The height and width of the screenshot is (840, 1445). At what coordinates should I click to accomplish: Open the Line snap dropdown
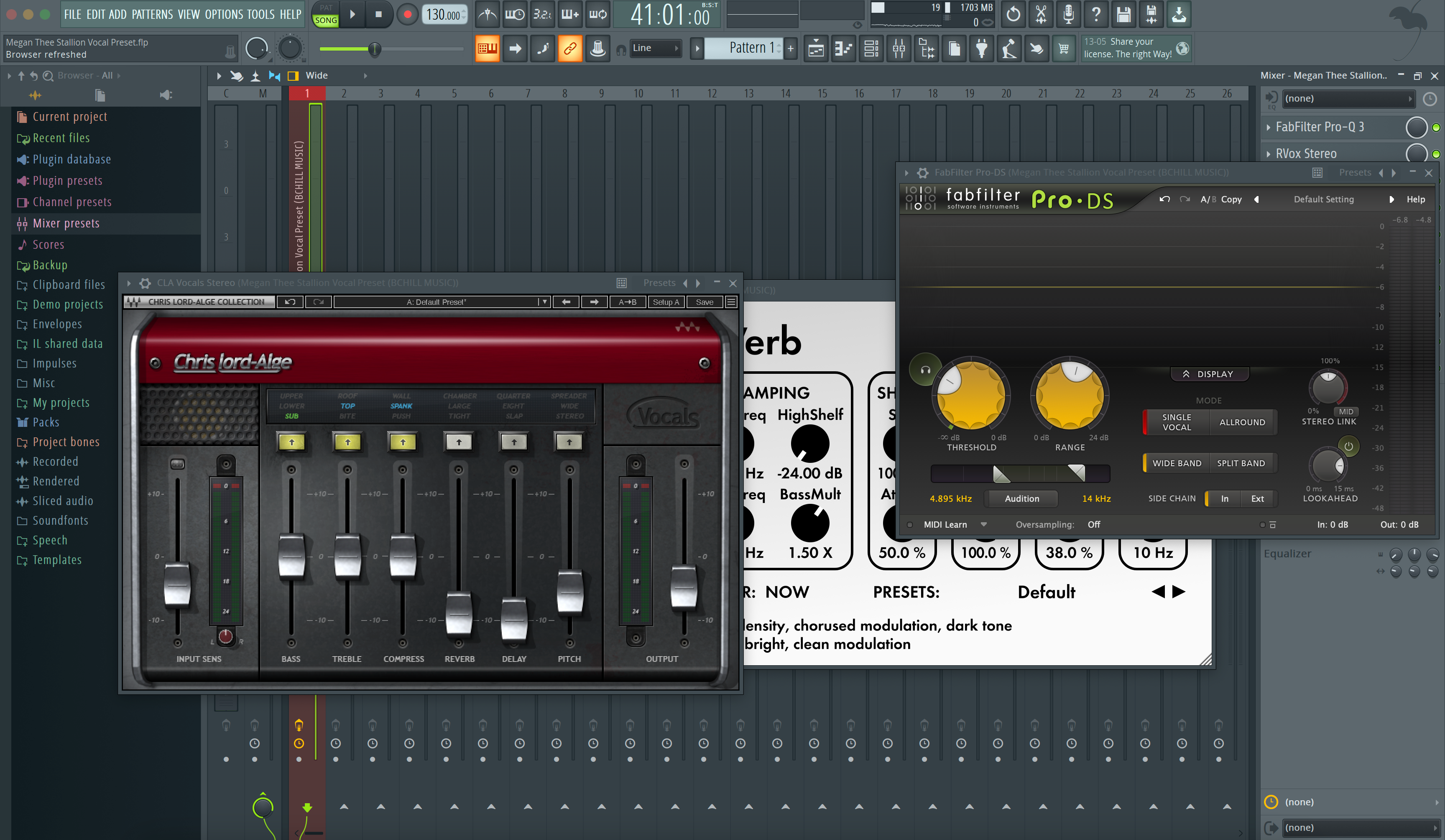(x=654, y=48)
